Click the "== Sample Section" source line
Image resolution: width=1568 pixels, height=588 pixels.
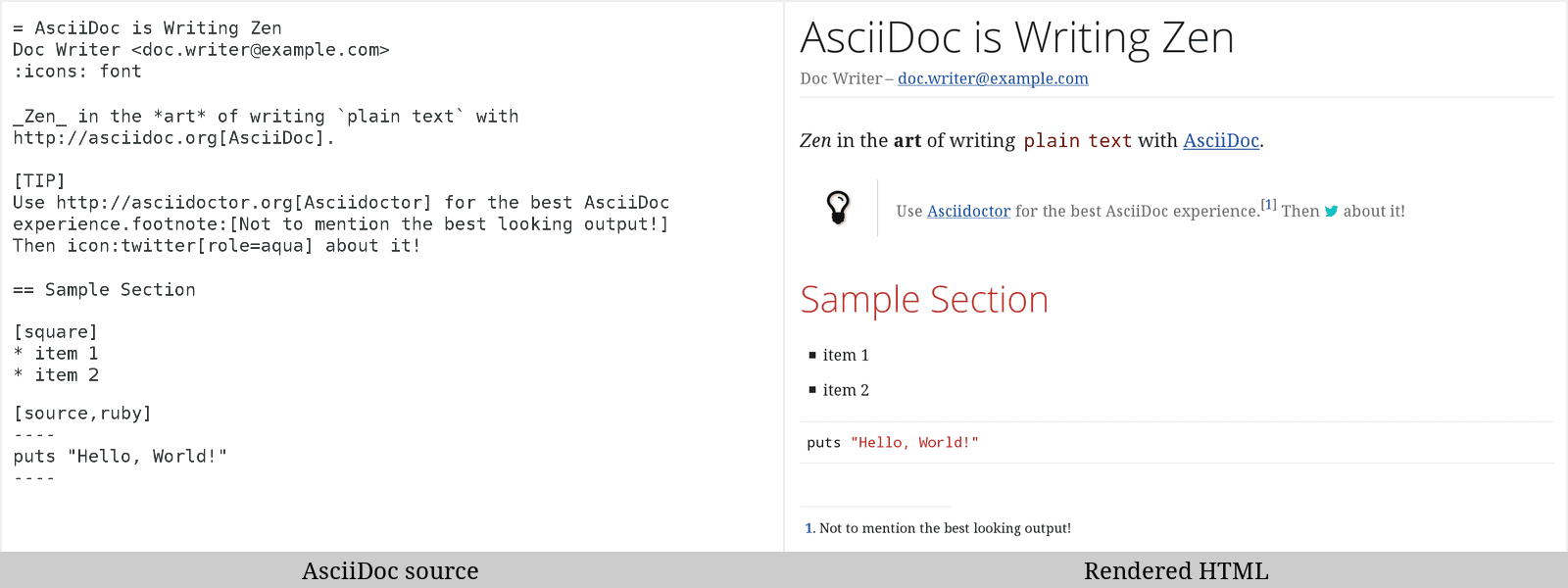pos(104,290)
